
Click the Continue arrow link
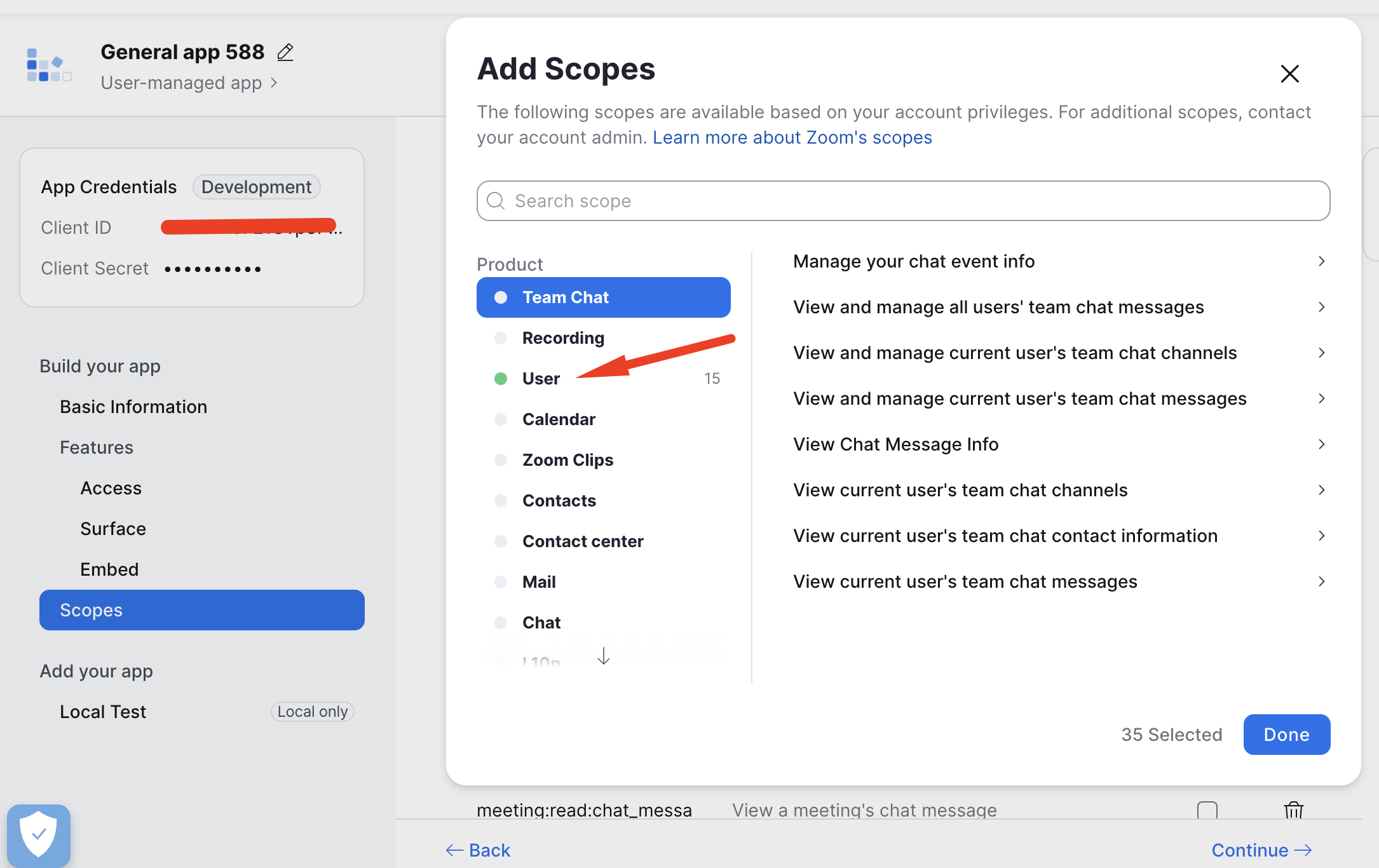pyautogui.click(x=1261, y=850)
